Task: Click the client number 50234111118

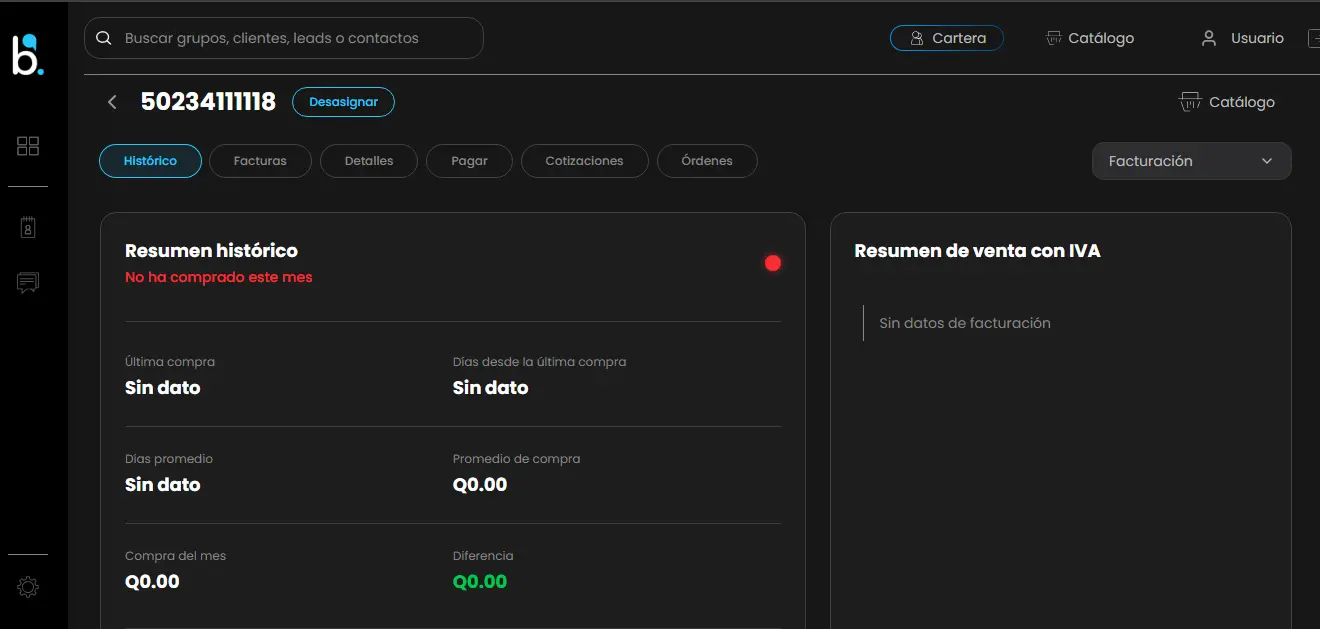Action: click(x=208, y=102)
